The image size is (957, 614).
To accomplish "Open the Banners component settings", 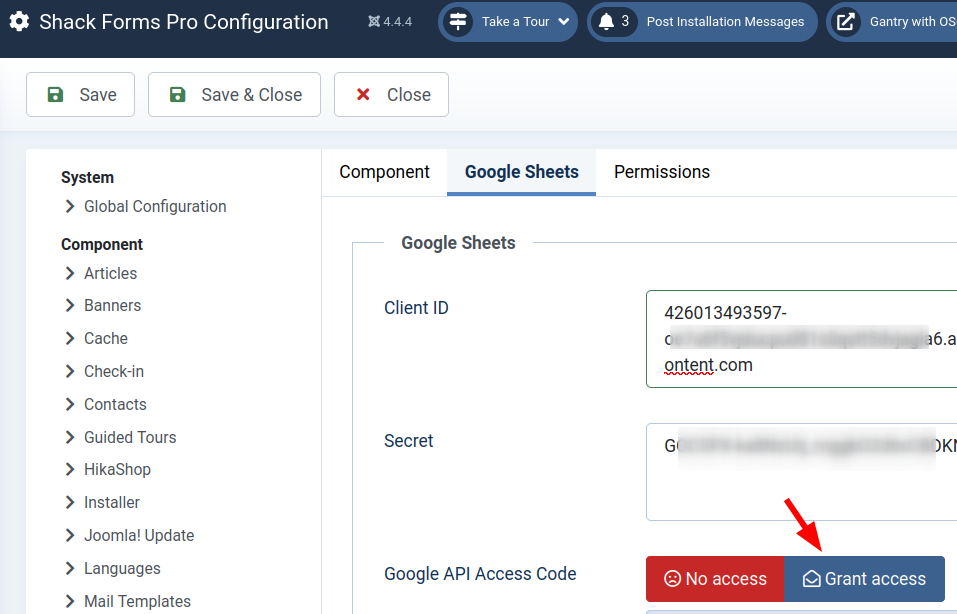I will tap(112, 305).
